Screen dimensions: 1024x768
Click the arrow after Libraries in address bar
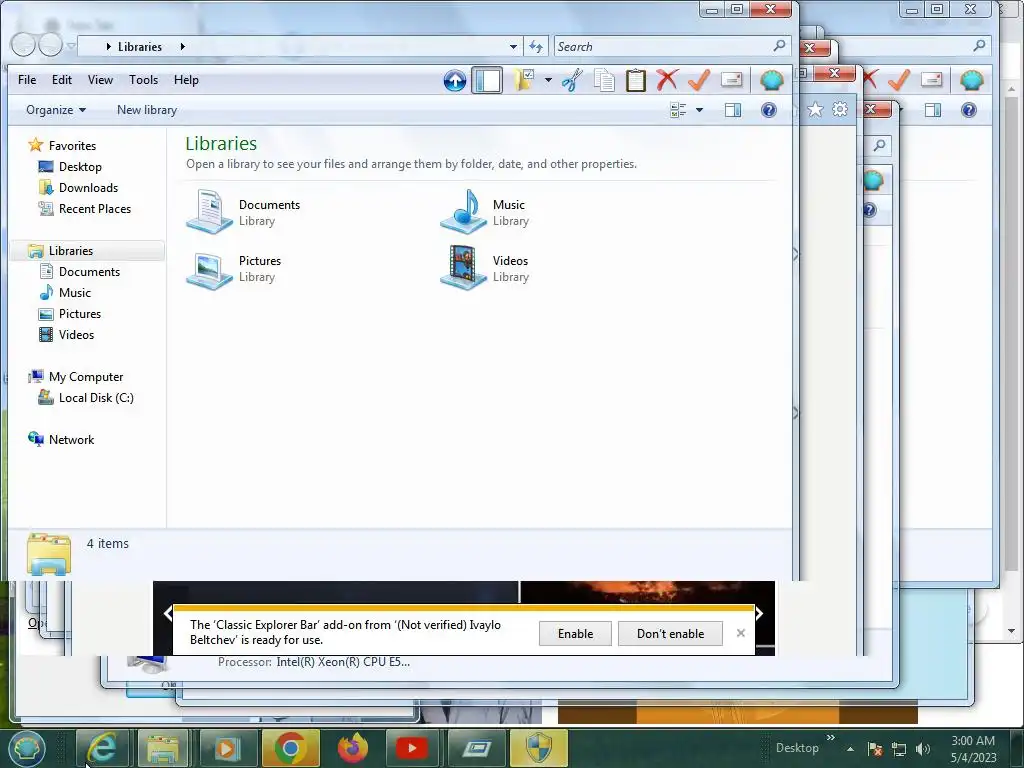pyautogui.click(x=182, y=46)
